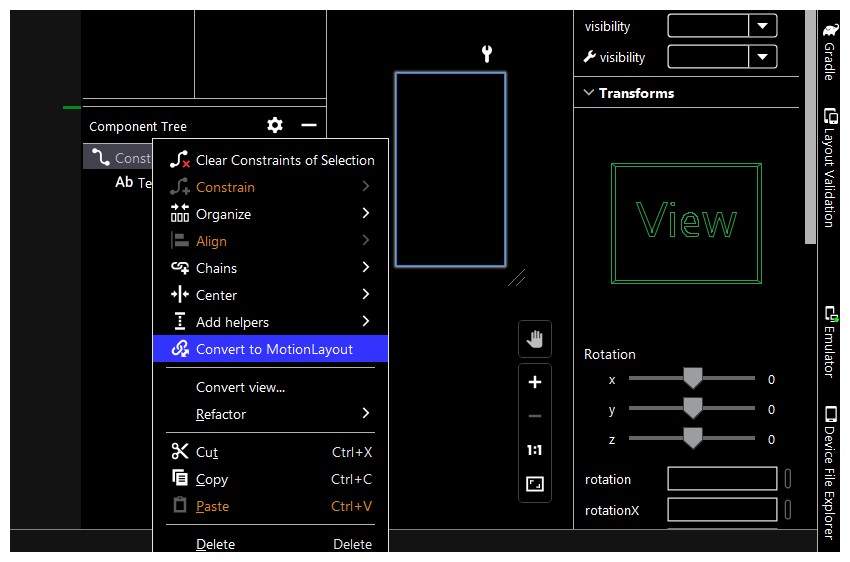Set zoom to 1:1 actual size
850x562 pixels.
535,450
